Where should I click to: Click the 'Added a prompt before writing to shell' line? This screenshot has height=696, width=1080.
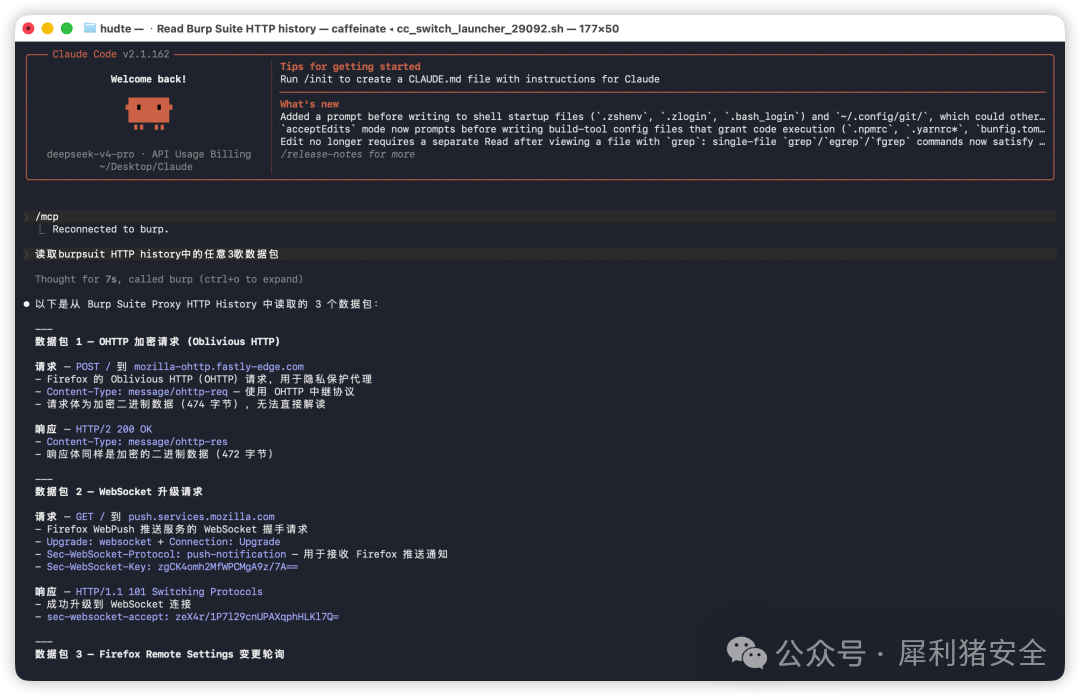coord(662,116)
